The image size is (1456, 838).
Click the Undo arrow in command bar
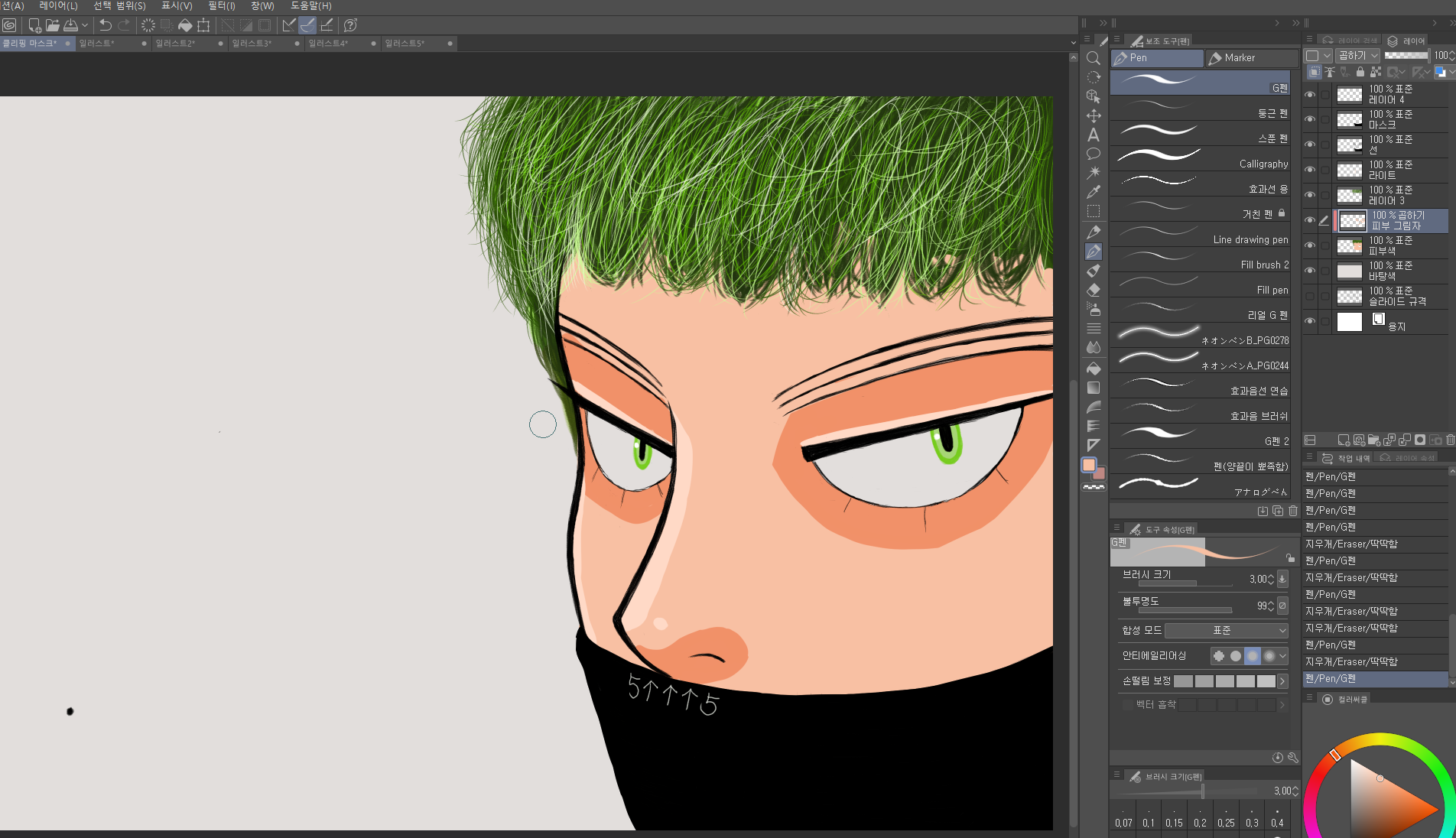(106, 25)
